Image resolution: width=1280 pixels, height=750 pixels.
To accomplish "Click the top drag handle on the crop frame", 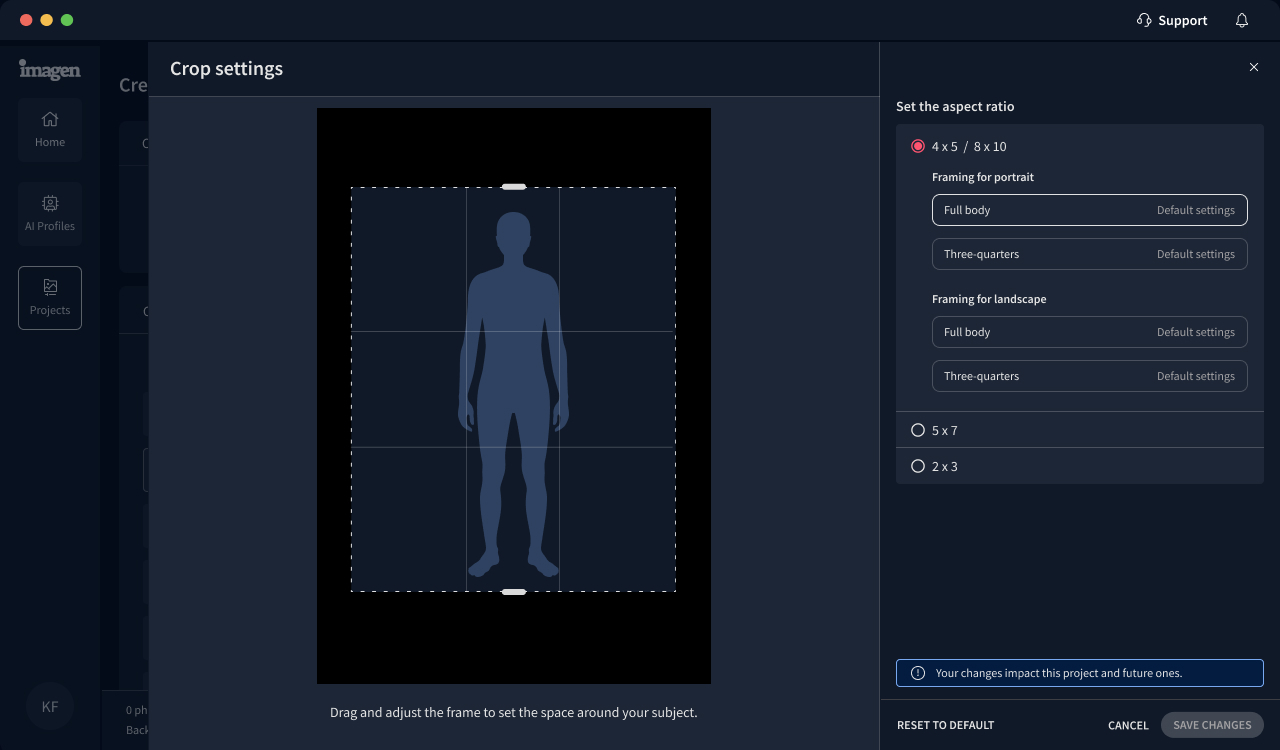I will [513, 186].
